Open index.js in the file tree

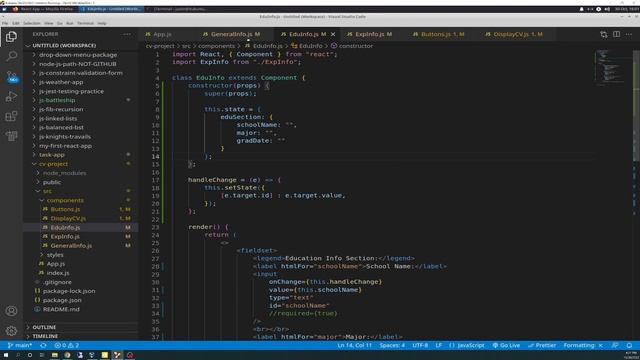81,273
